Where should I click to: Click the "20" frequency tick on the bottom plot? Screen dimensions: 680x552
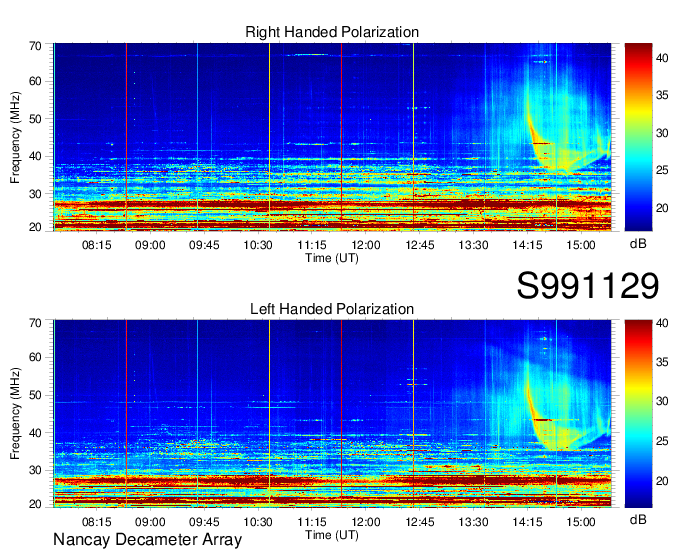click(x=36, y=504)
